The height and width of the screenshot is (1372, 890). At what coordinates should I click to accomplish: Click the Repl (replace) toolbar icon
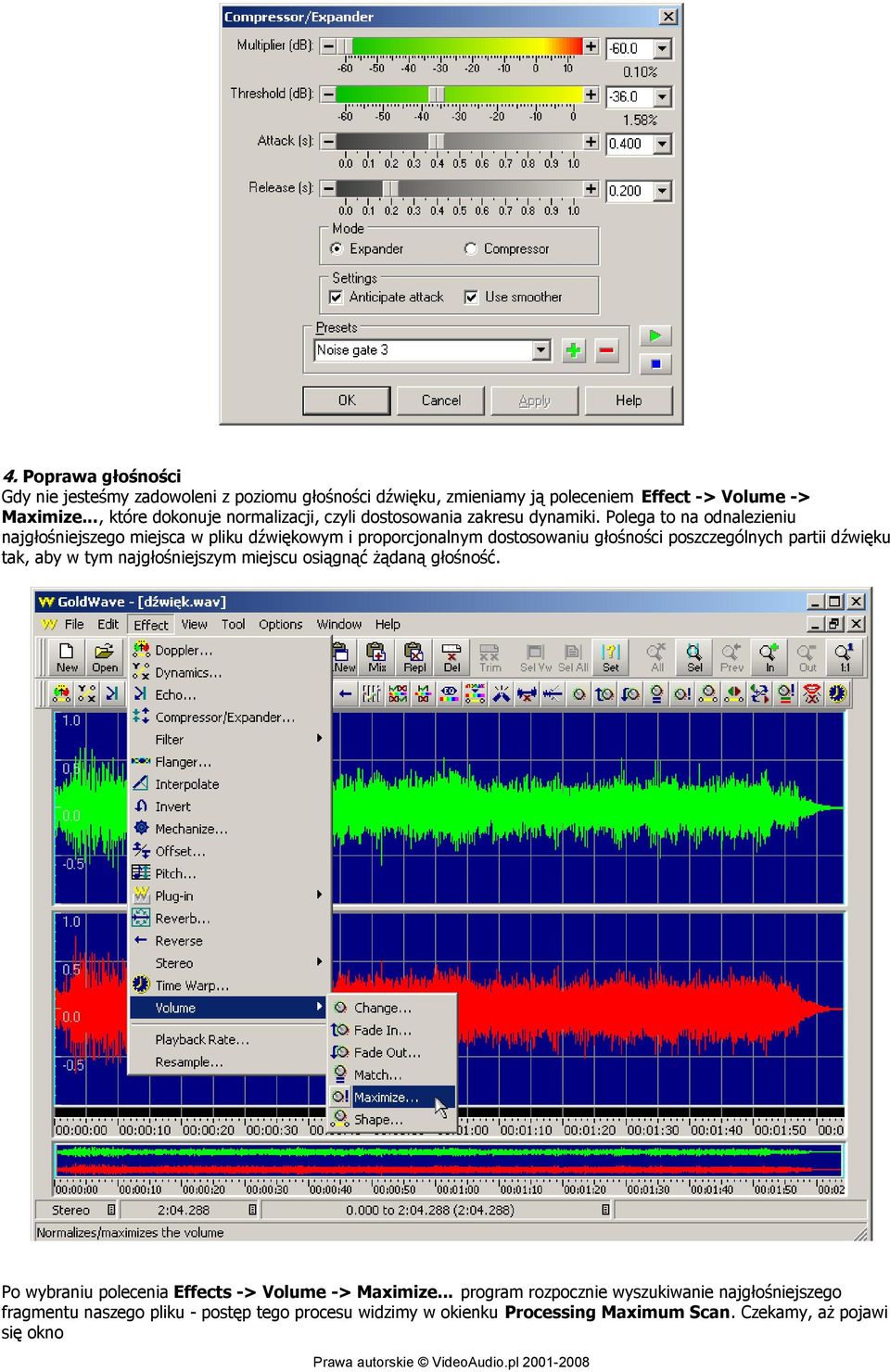(414, 657)
